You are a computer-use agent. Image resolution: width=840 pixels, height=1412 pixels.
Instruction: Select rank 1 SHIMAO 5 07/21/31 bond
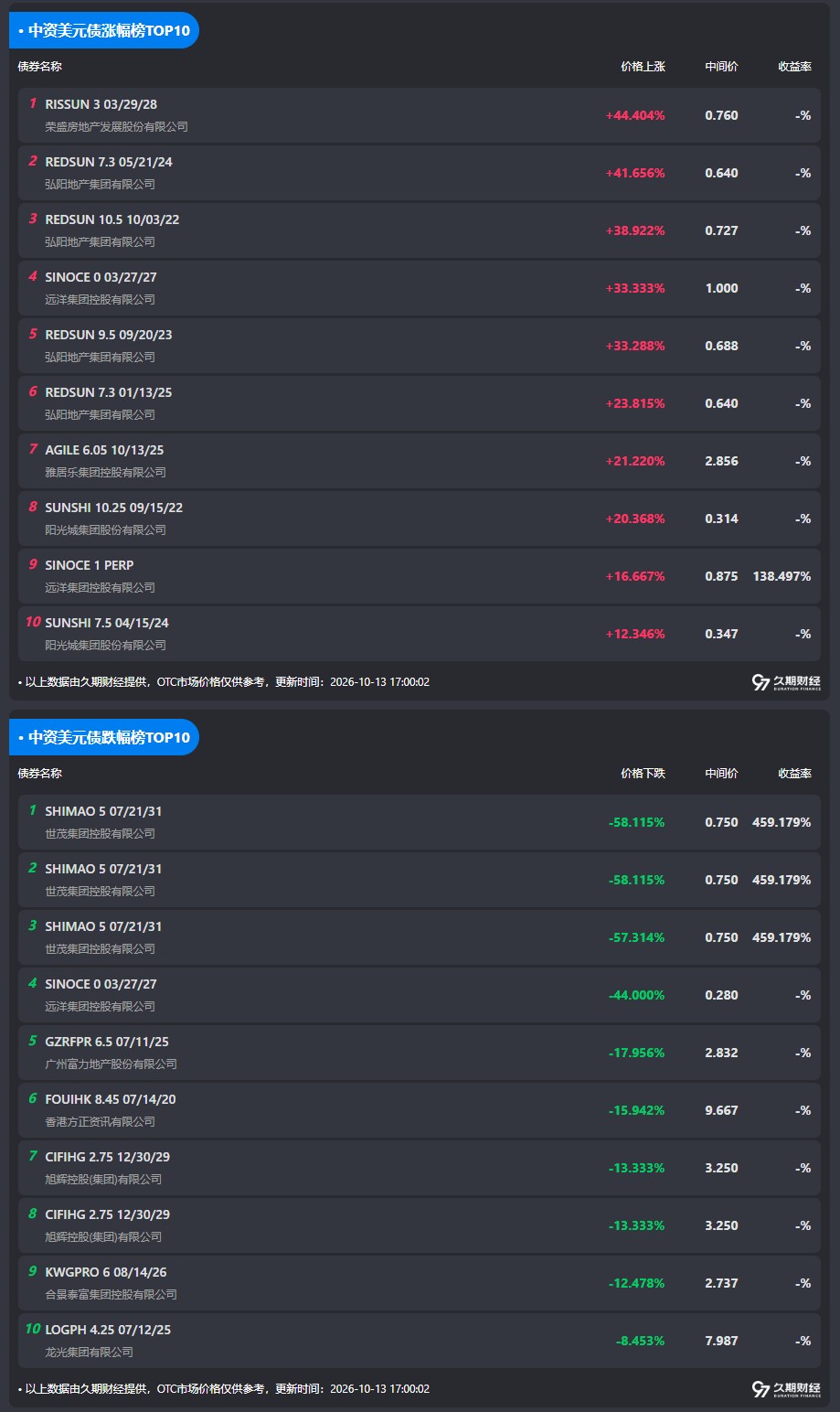(420, 822)
